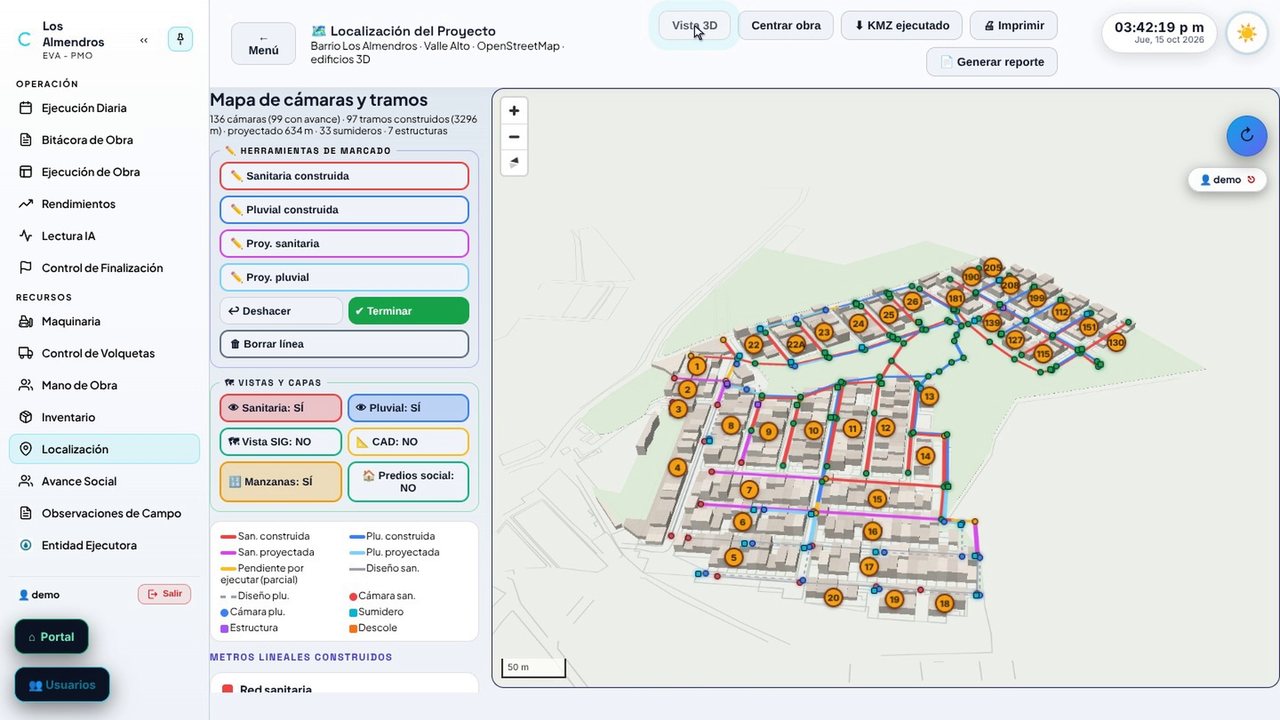1280x720 pixels.
Task: Open Control de Volquetas
Action: click(104, 353)
